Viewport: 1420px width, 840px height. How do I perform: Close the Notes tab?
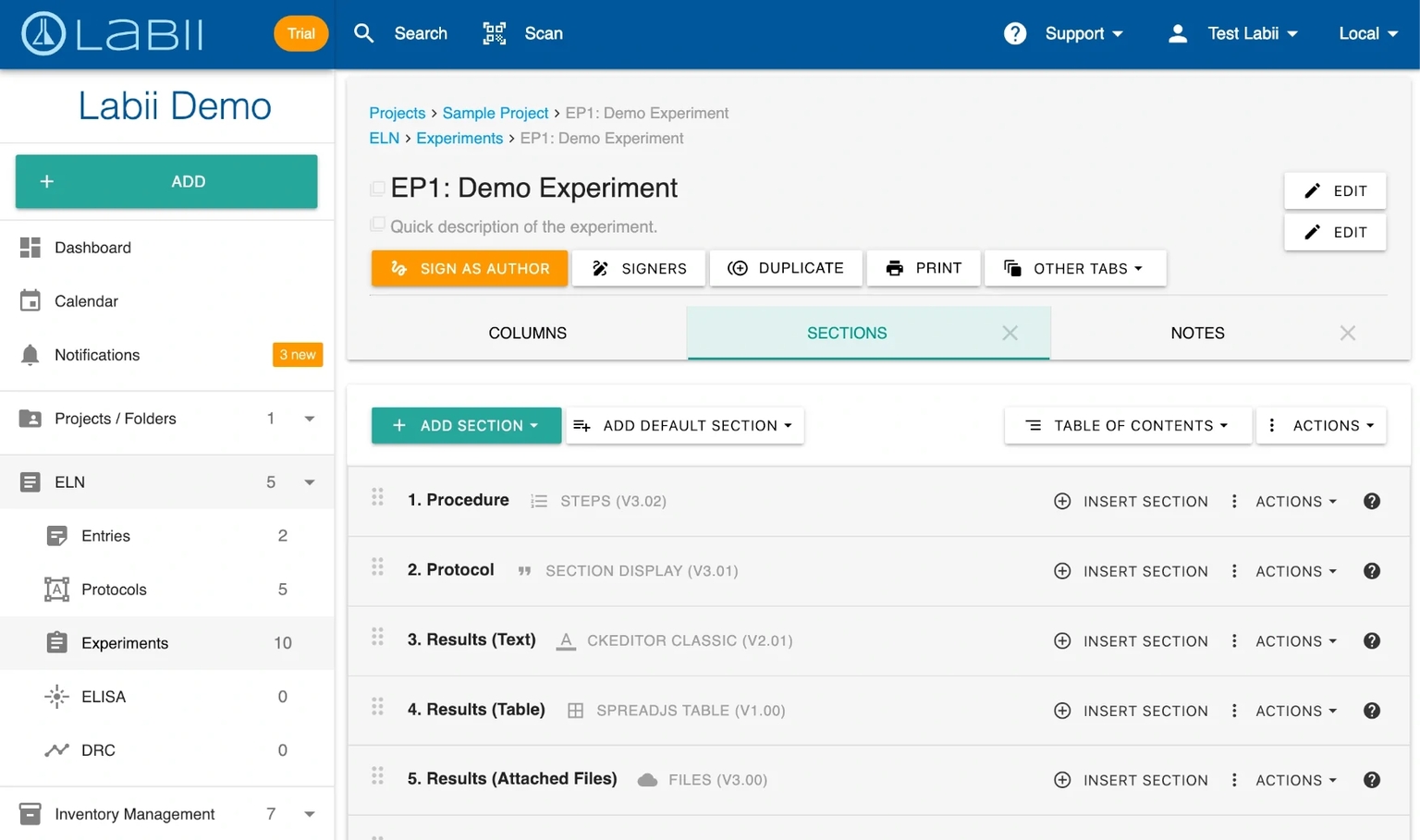click(x=1347, y=334)
